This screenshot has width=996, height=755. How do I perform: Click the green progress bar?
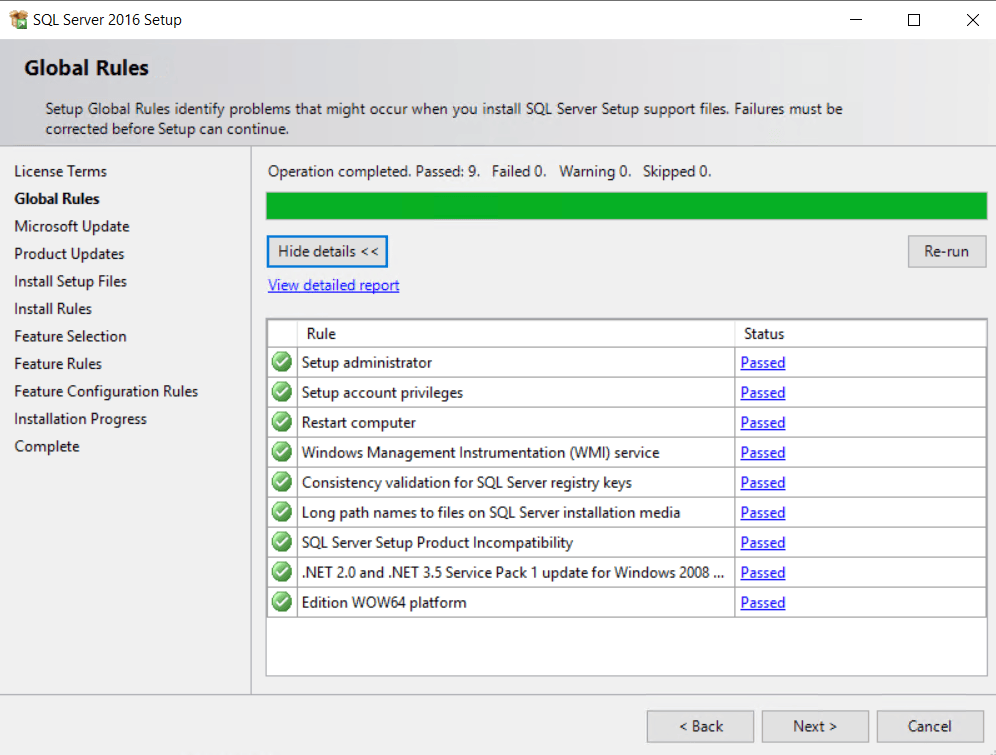626,205
